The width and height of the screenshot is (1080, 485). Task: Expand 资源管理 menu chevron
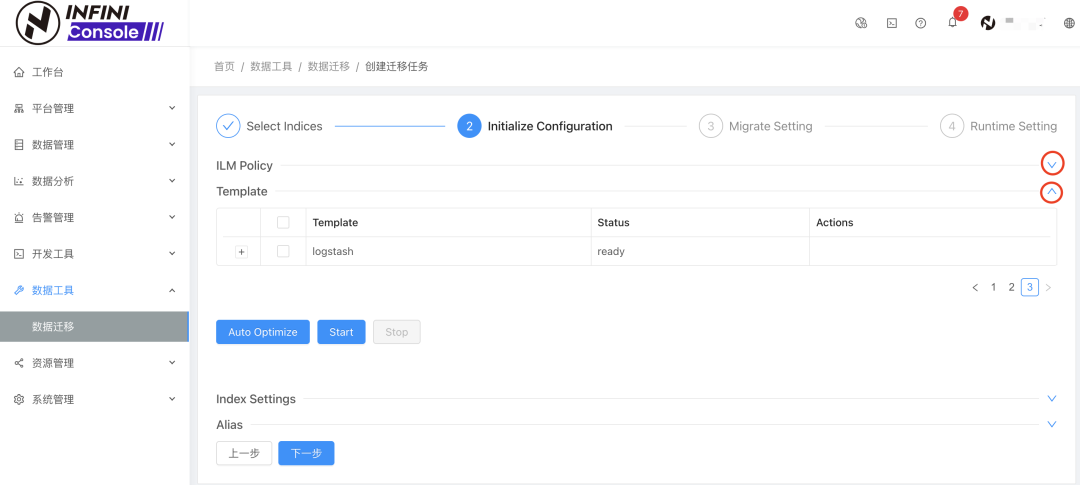coord(172,362)
